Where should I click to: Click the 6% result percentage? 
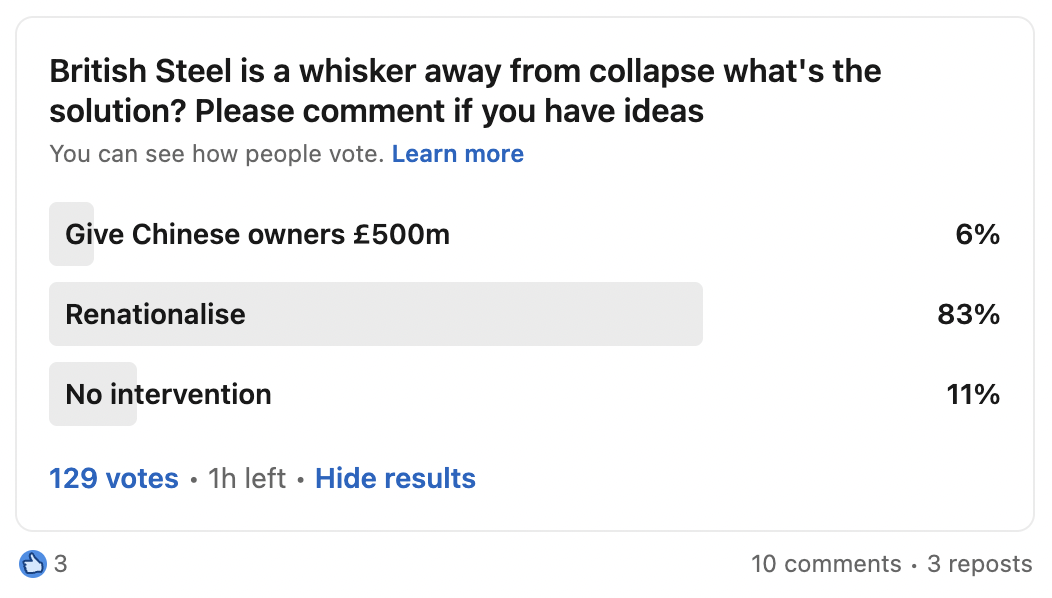pos(978,234)
